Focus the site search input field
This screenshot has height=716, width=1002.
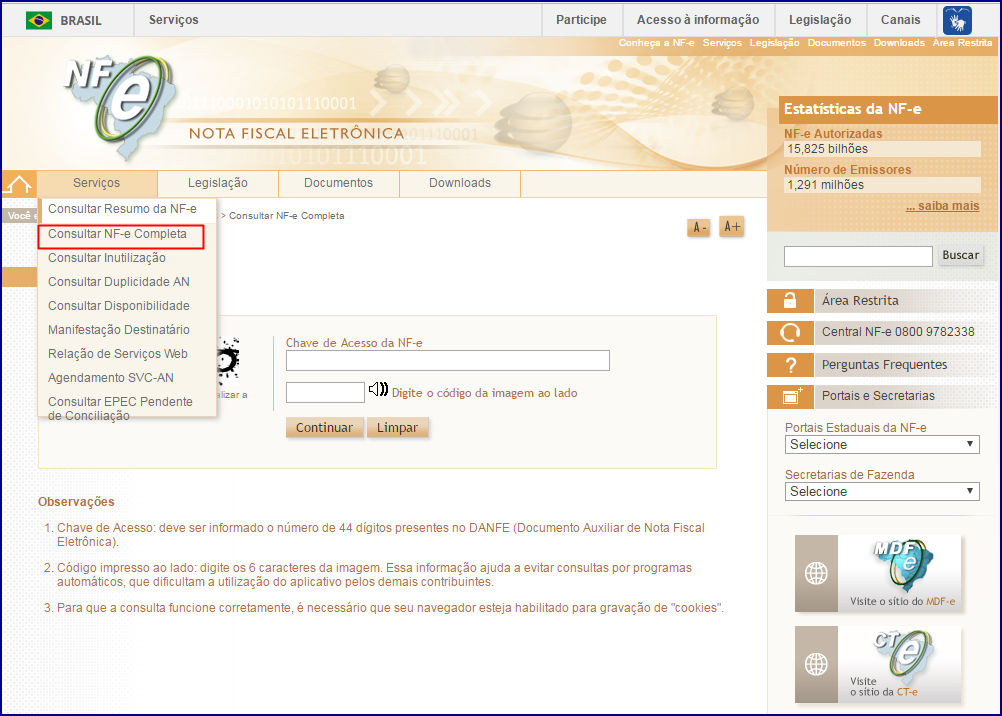pos(858,256)
